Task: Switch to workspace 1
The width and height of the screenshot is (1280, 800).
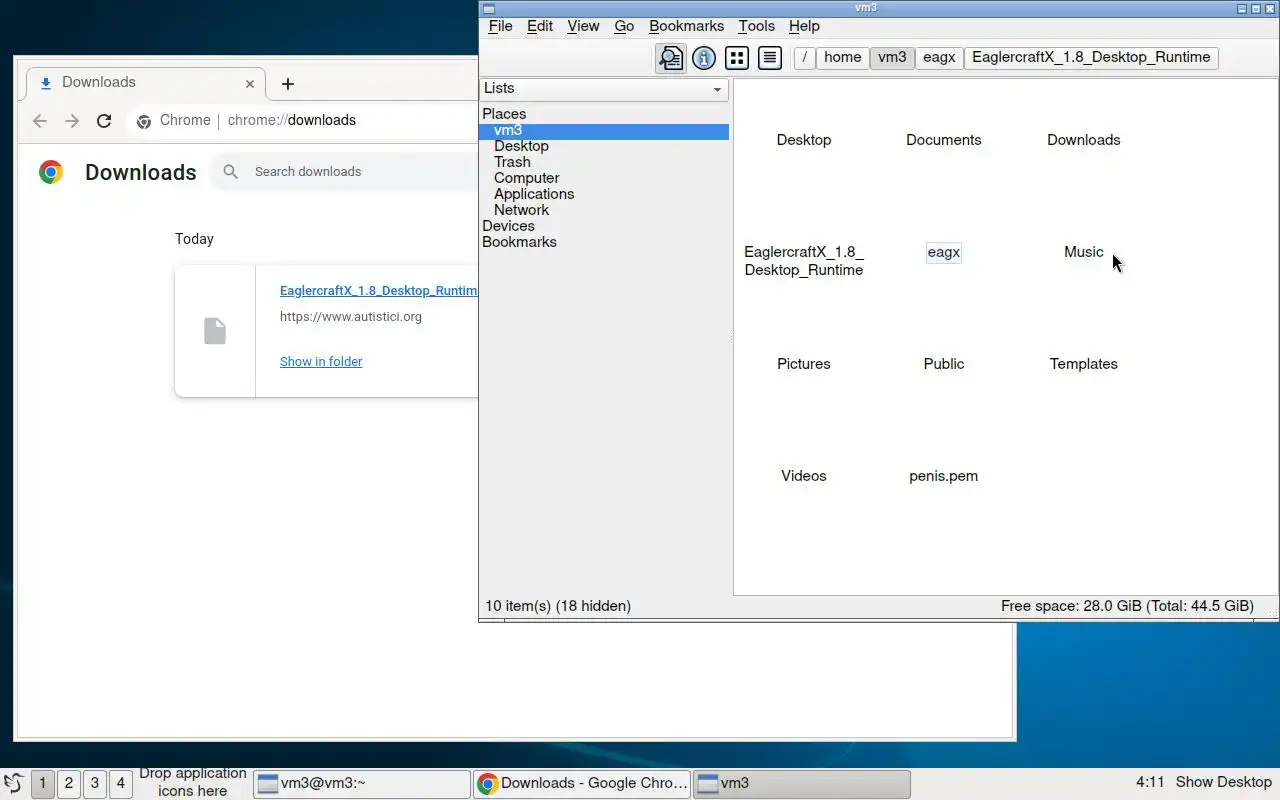Action: click(42, 783)
